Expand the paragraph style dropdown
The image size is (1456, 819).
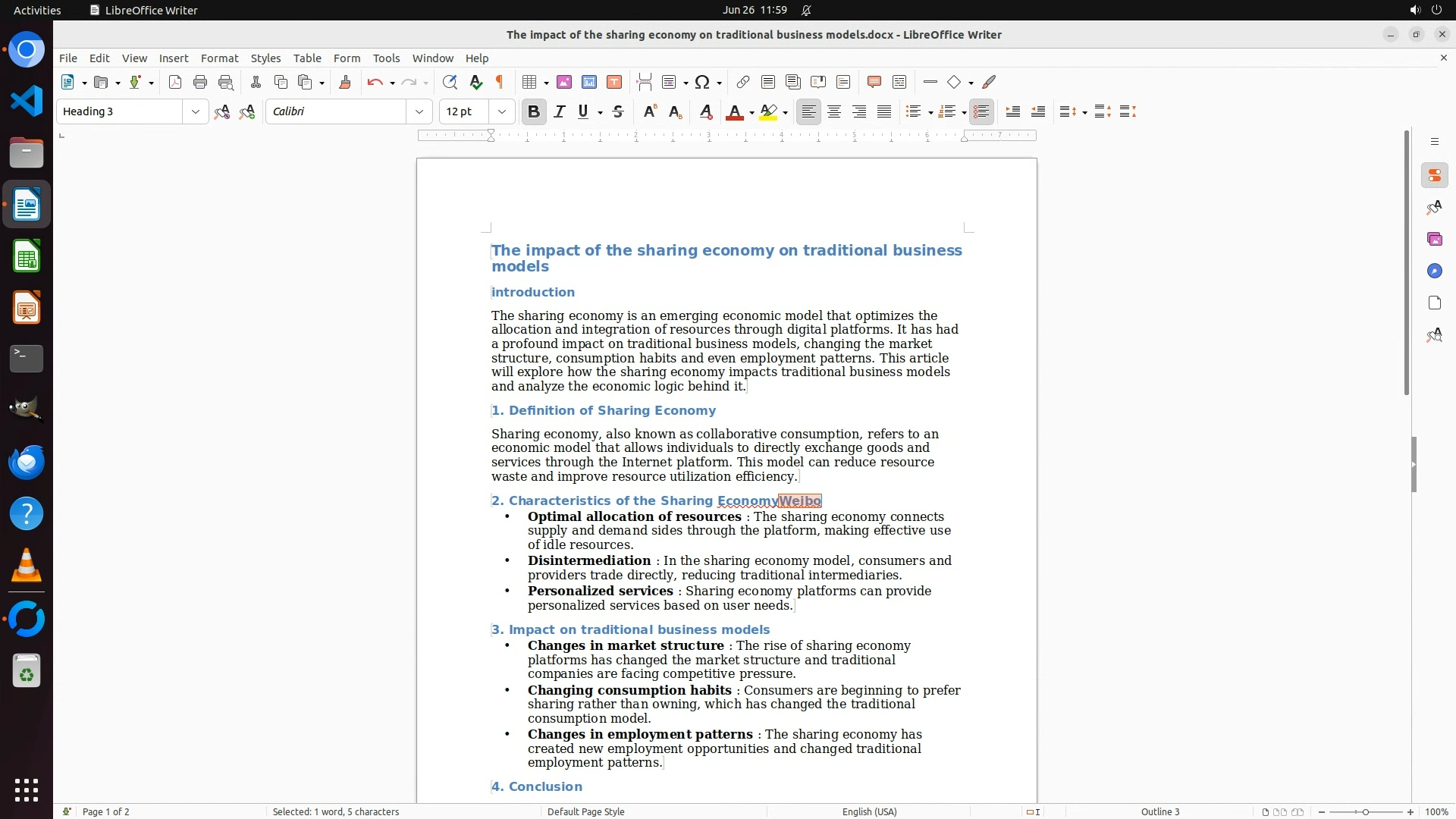[x=195, y=111]
